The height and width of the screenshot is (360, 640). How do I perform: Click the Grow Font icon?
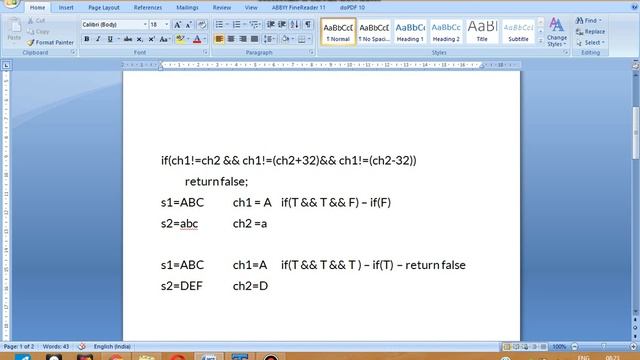(178, 25)
